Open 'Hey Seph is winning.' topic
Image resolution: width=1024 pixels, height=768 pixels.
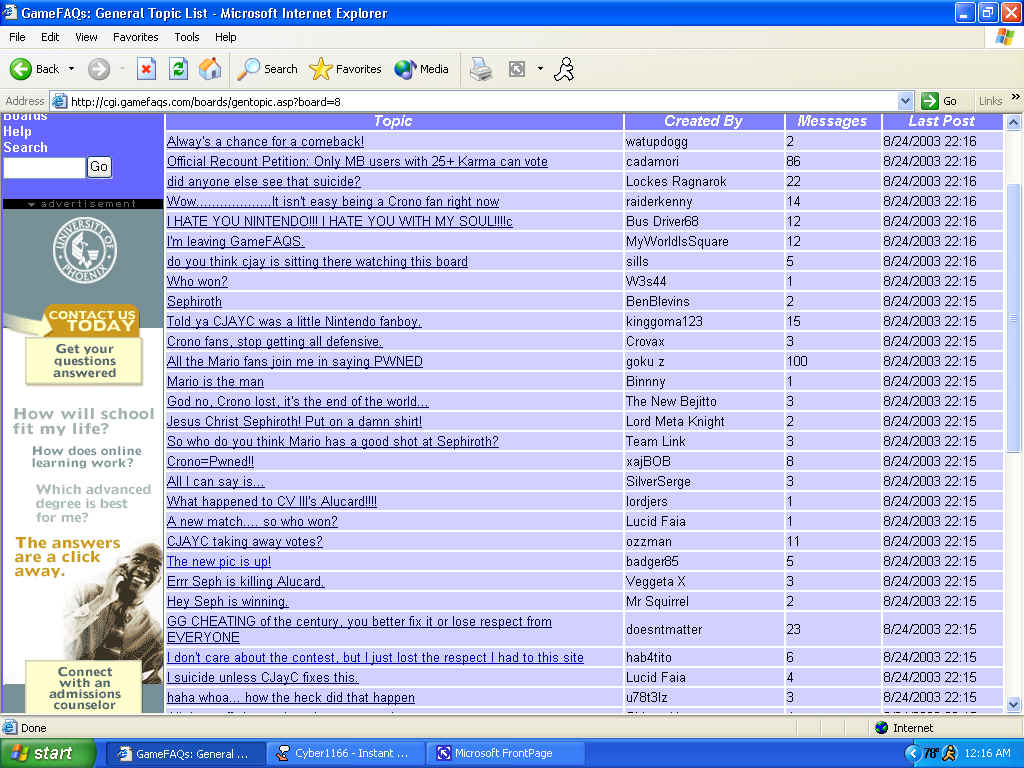(x=227, y=601)
